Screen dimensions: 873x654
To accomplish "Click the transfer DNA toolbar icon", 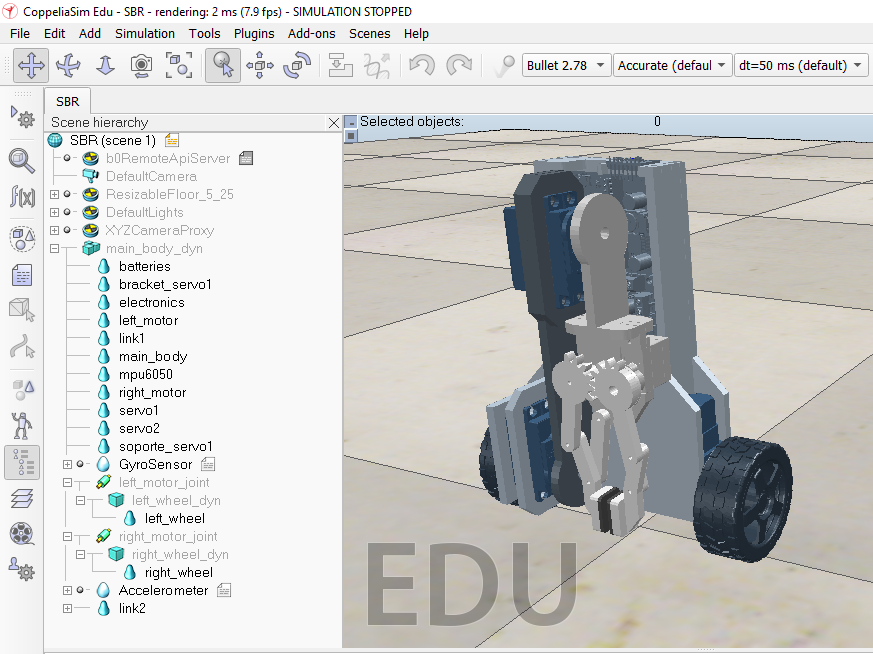I will 377,66.
